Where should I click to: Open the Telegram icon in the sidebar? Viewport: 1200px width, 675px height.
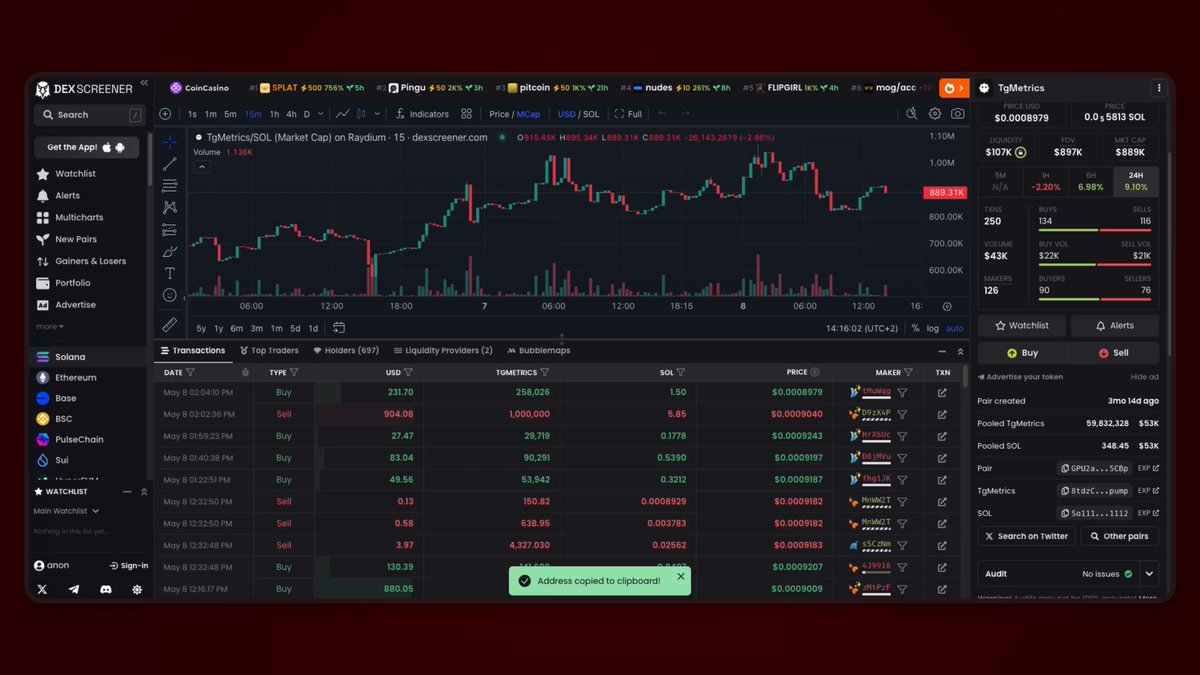pos(73,590)
